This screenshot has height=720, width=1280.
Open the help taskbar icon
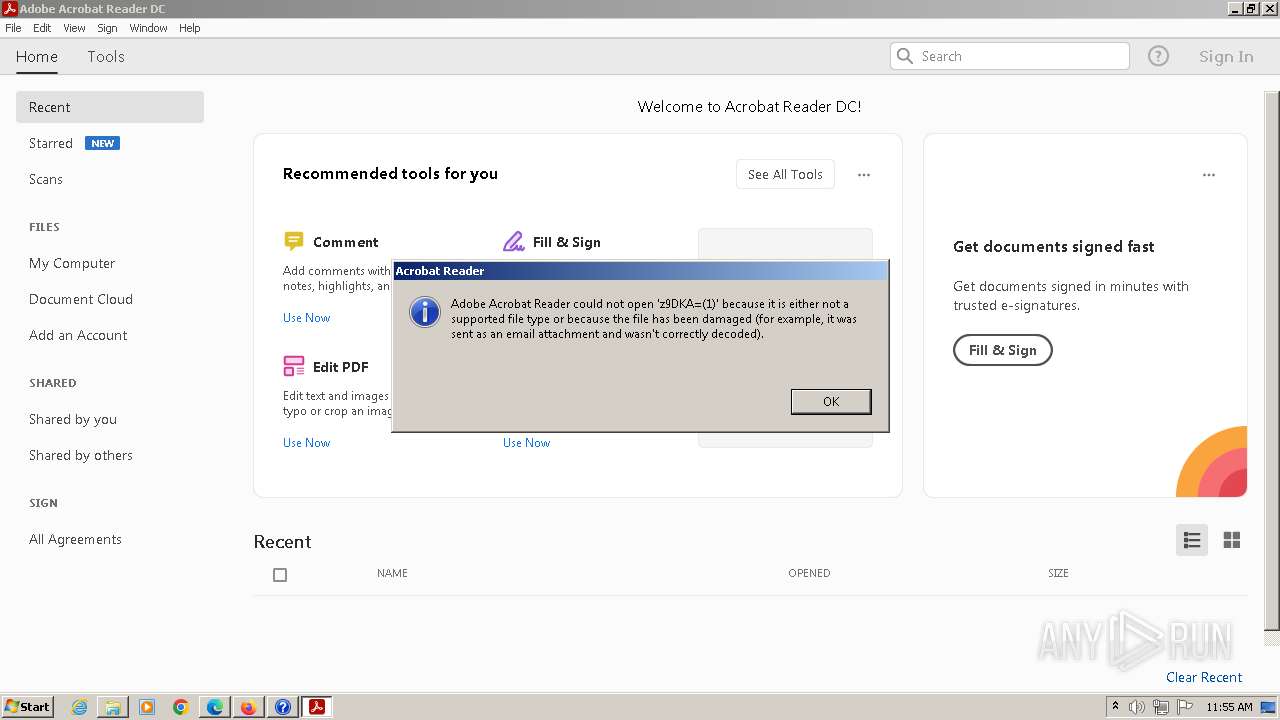click(282, 707)
